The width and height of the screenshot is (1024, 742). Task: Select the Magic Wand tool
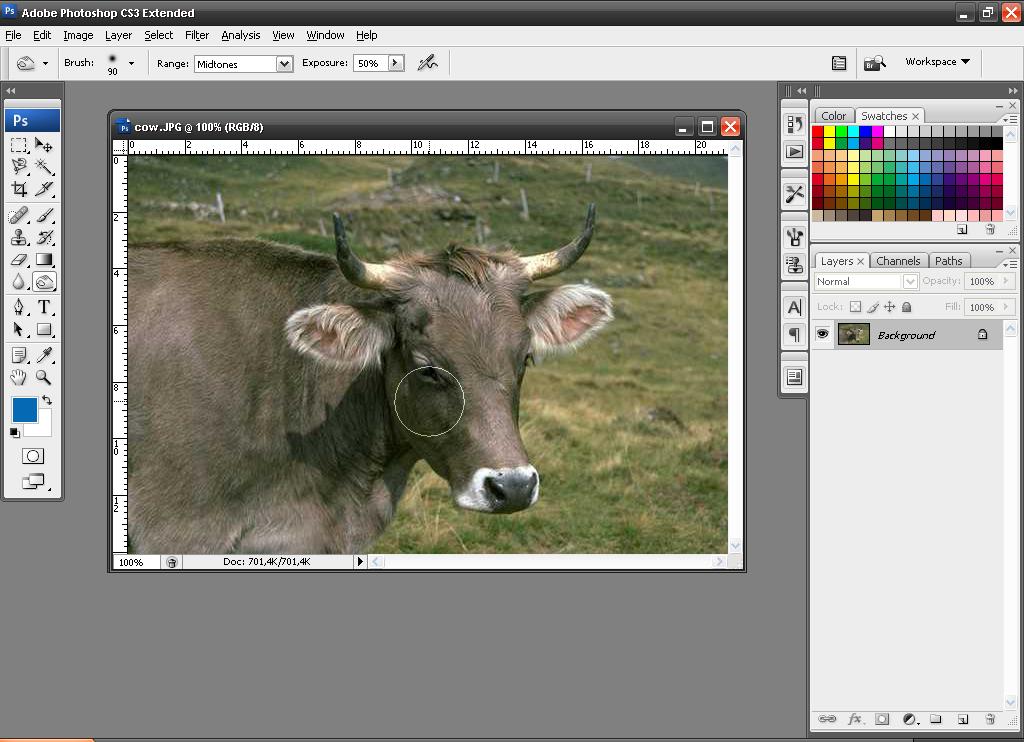tap(44, 167)
